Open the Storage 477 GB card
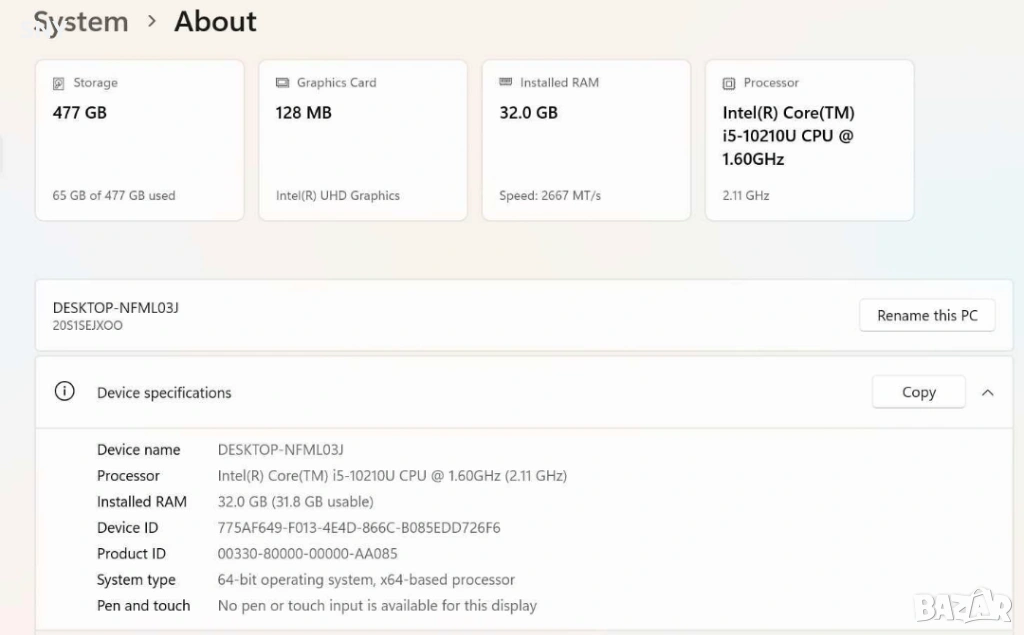The image size is (1024, 635). [139, 140]
